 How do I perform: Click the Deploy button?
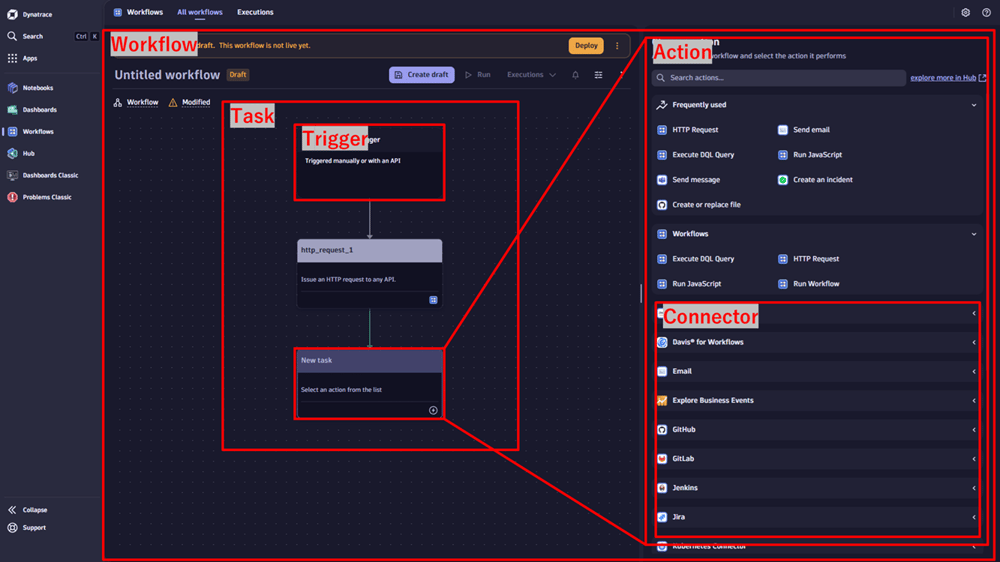pyautogui.click(x=586, y=46)
